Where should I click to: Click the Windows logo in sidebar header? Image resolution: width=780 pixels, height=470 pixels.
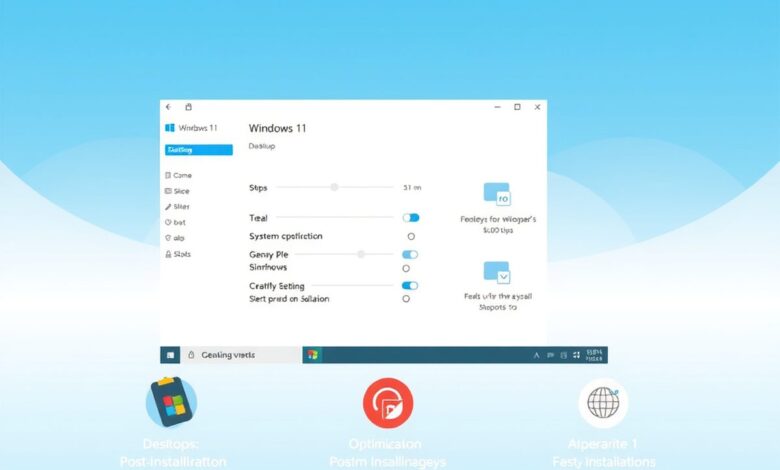tap(170, 128)
